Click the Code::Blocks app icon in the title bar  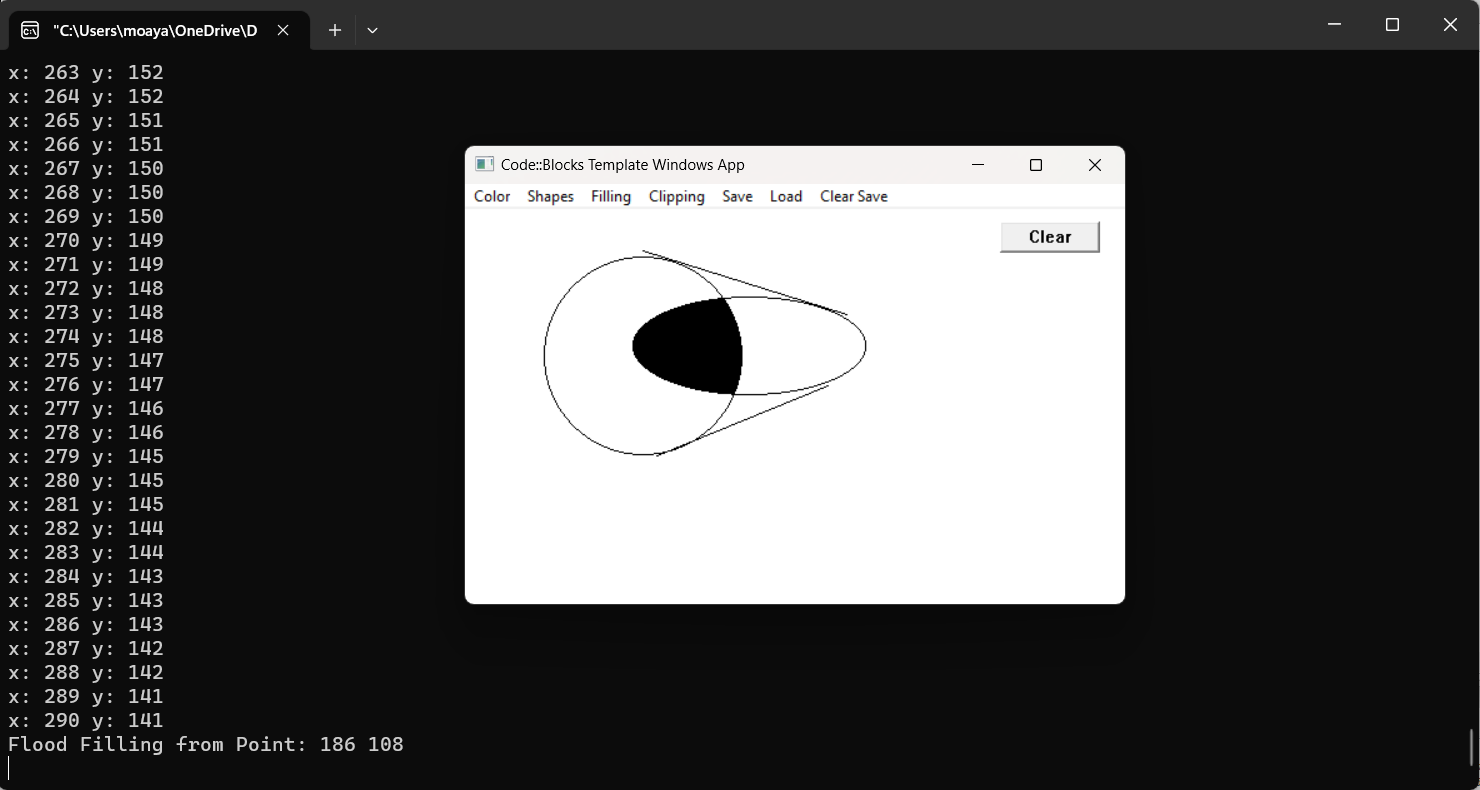pos(484,164)
